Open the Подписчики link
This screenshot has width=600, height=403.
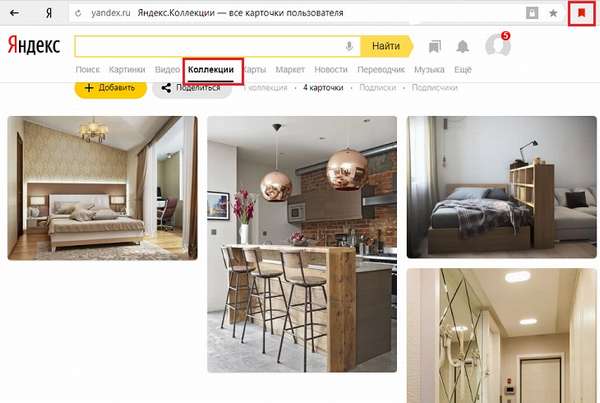434,88
